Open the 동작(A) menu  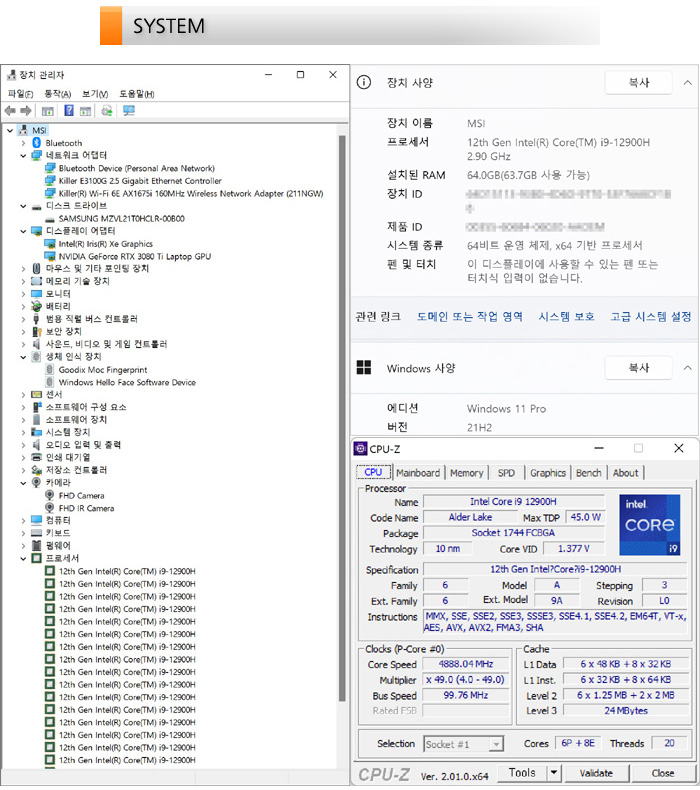pyautogui.click(x=57, y=94)
